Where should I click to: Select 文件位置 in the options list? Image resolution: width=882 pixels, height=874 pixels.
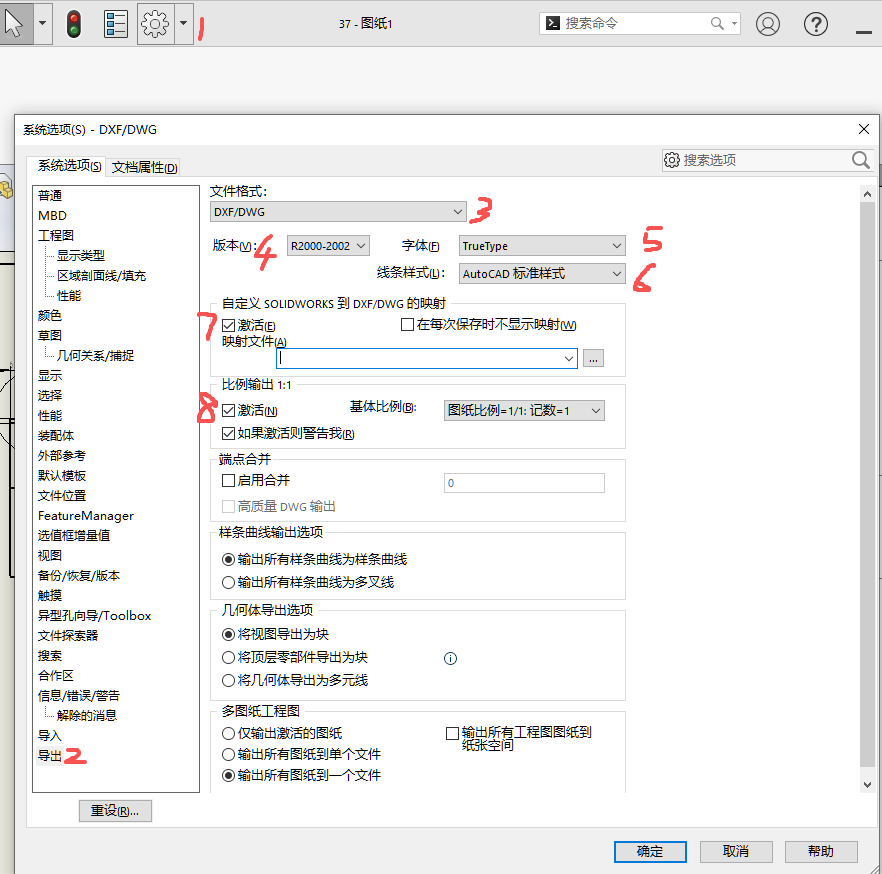pyautogui.click(x=61, y=495)
